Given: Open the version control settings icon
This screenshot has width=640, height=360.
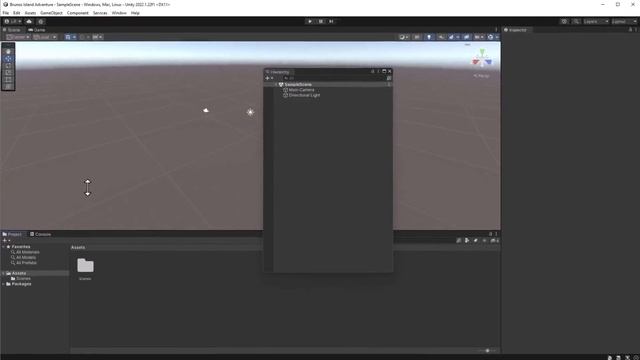Looking at the screenshot, I should [41, 21].
